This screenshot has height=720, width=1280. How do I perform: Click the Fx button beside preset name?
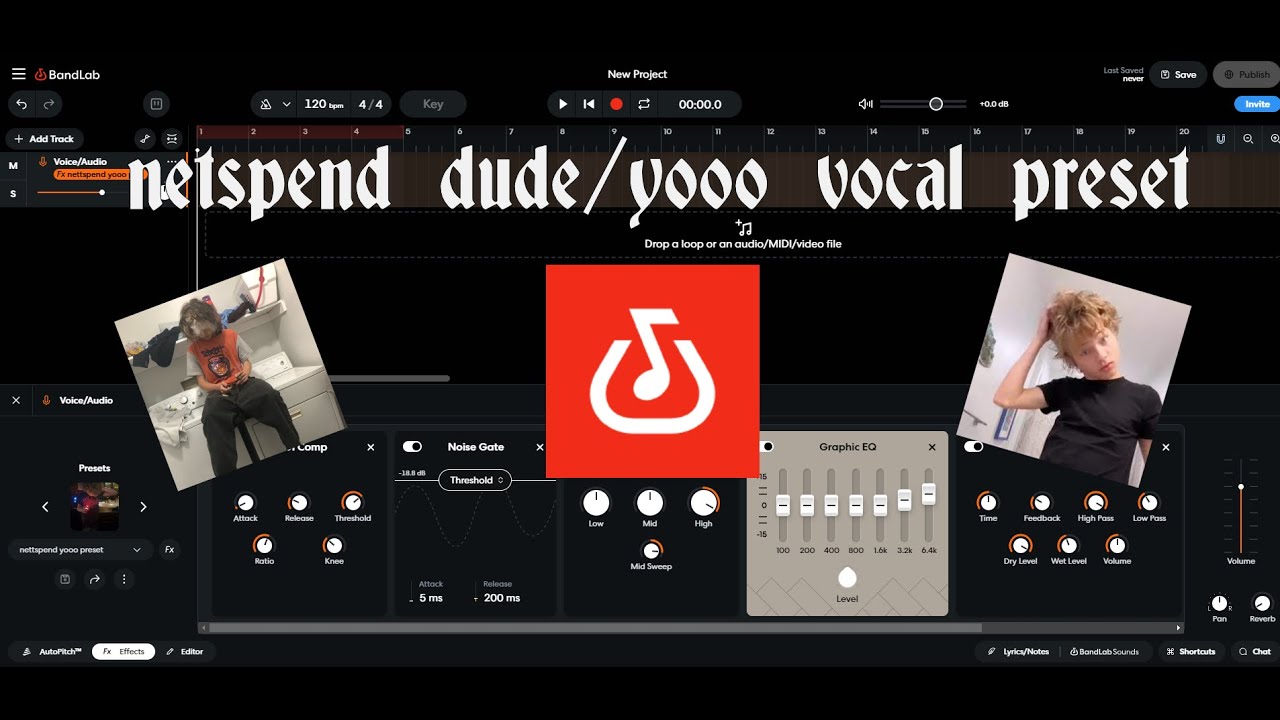pyautogui.click(x=169, y=549)
